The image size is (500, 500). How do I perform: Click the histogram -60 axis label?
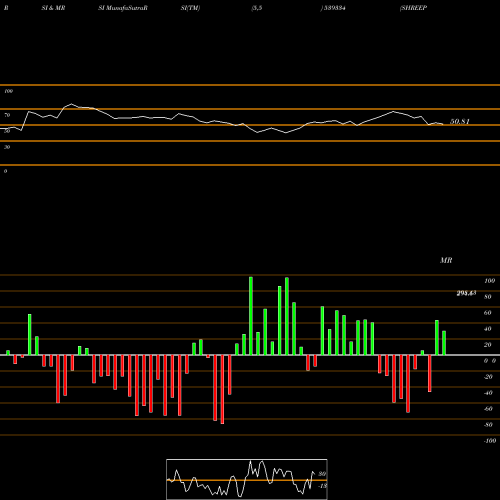tap(488, 409)
